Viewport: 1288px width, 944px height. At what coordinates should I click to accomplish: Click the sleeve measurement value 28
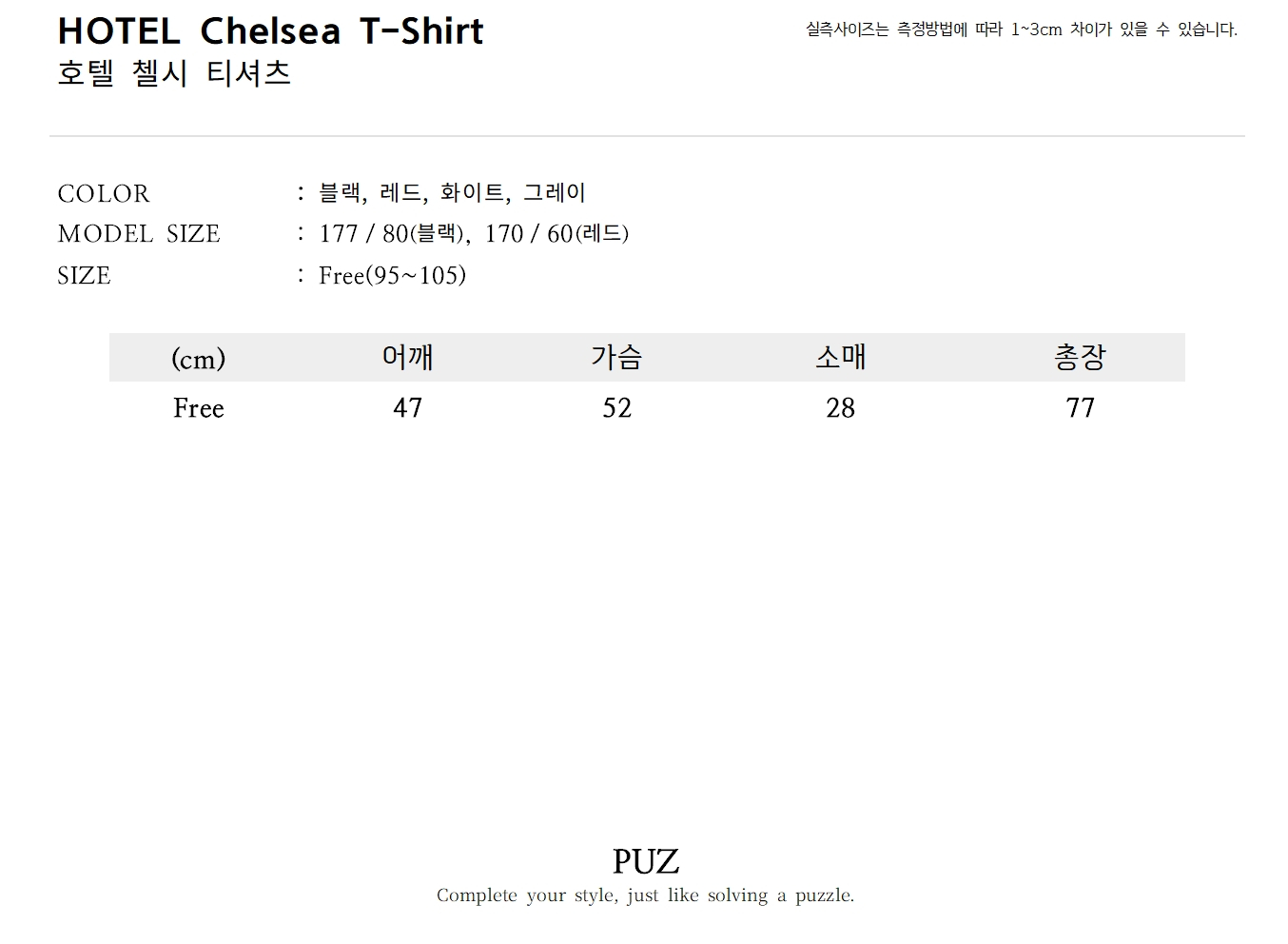coord(840,408)
